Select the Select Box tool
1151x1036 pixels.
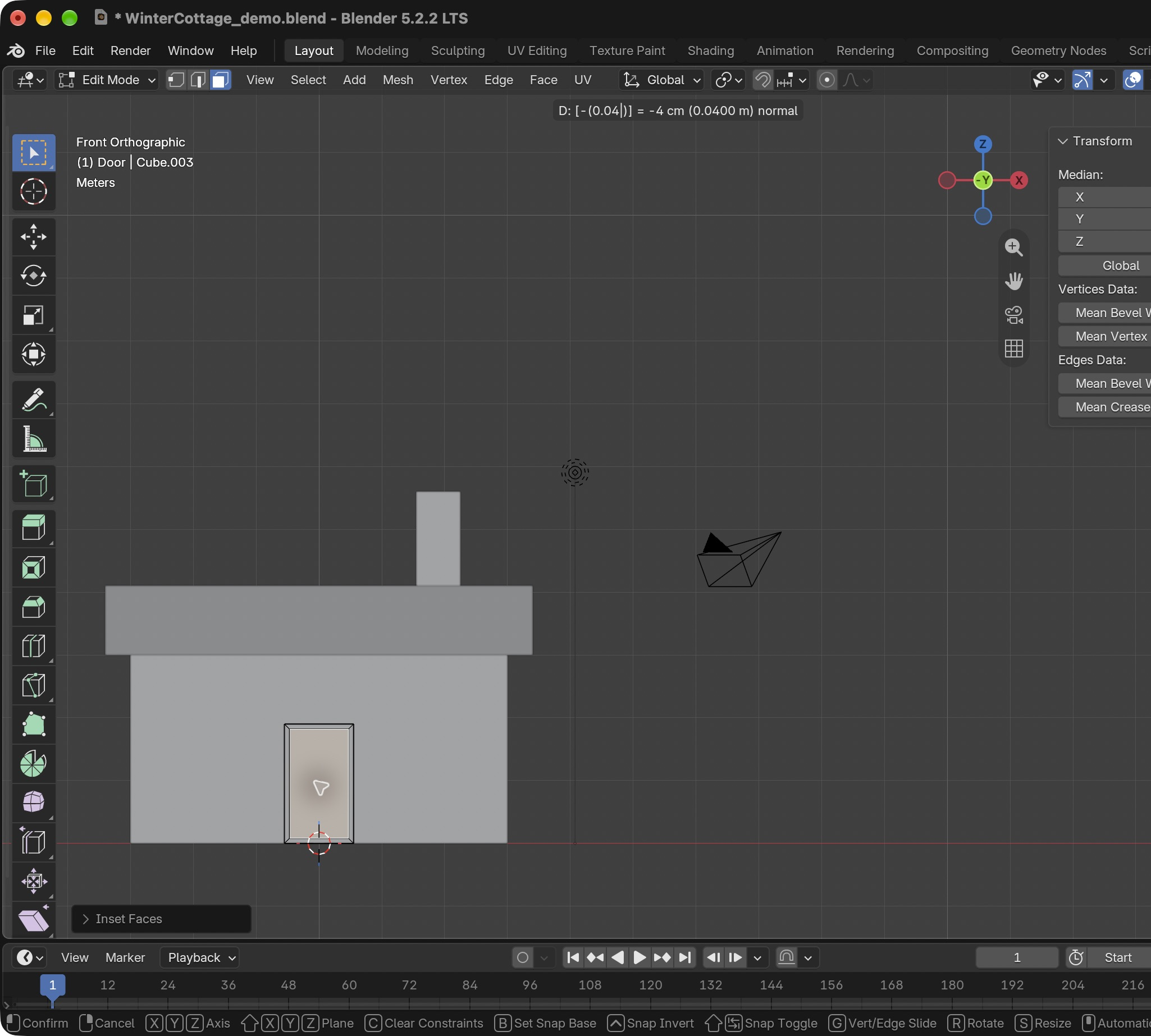(x=34, y=153)
